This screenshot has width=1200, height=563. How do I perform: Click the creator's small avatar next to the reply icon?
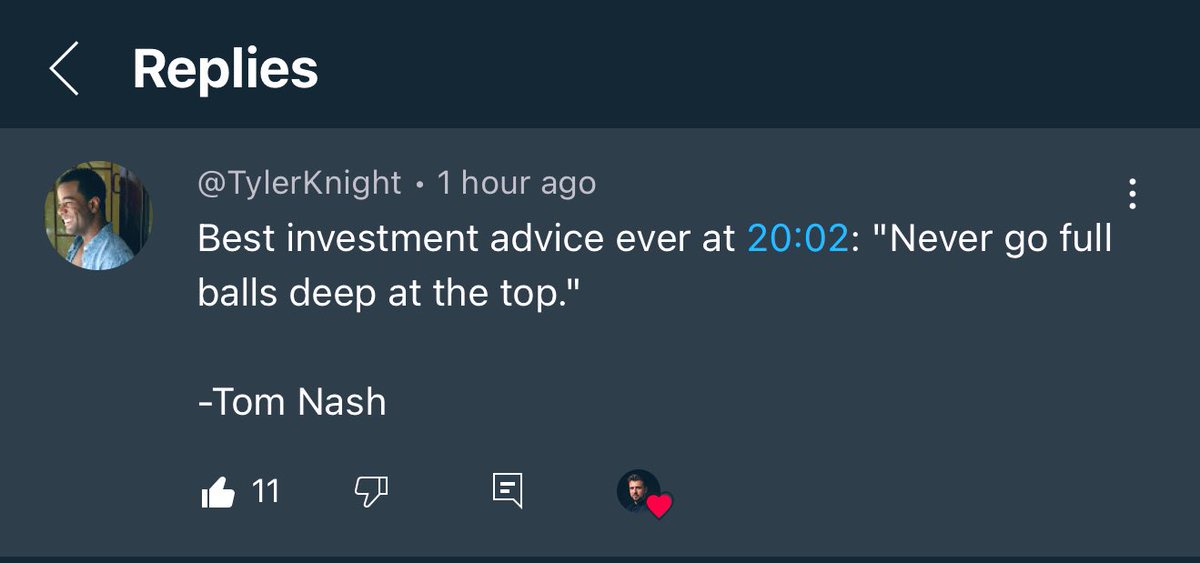pos(637,490)
